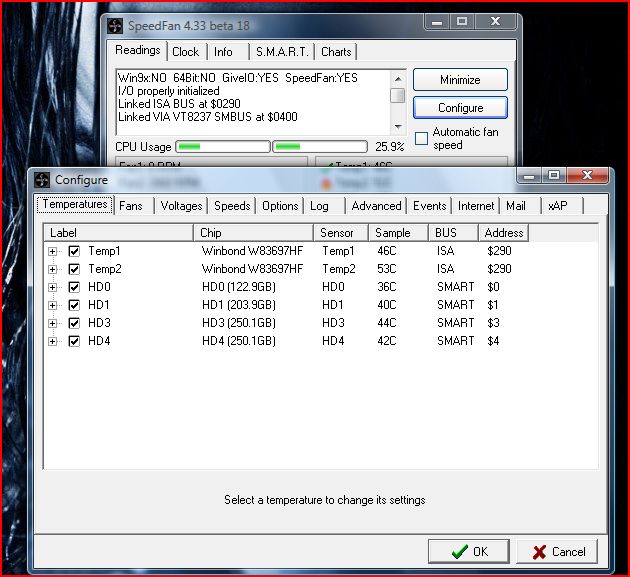Select the Temperatures tab
630x577 pixels.
(x=75, y=205)
